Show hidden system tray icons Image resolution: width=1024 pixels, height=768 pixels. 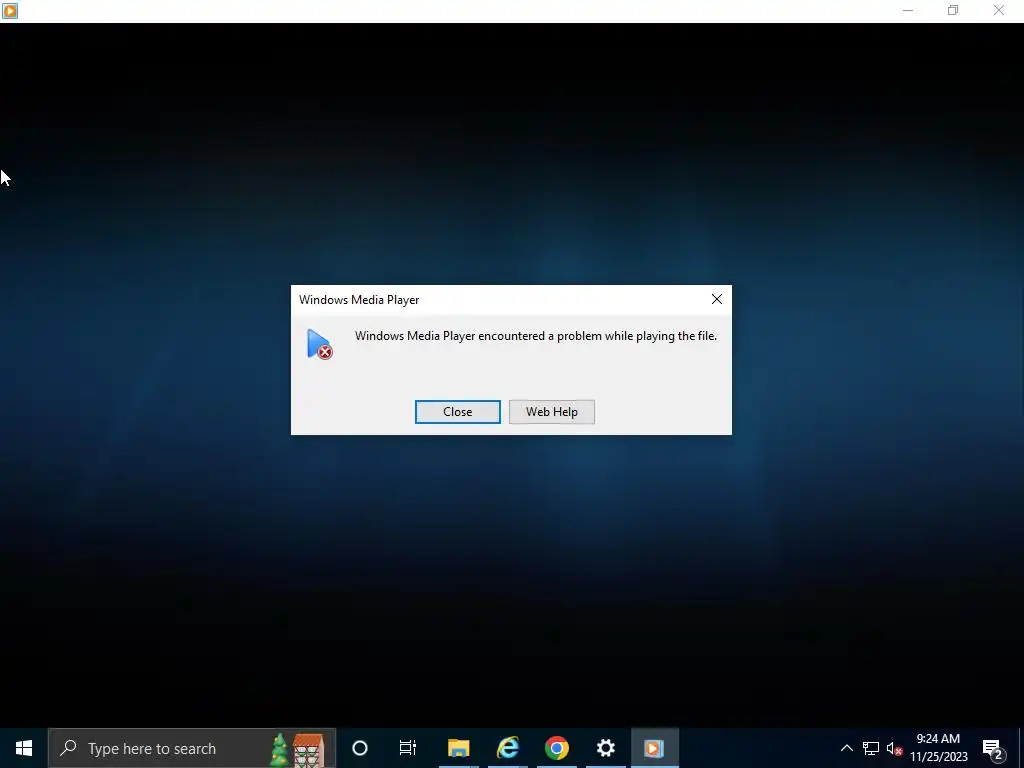coord(846,748)
